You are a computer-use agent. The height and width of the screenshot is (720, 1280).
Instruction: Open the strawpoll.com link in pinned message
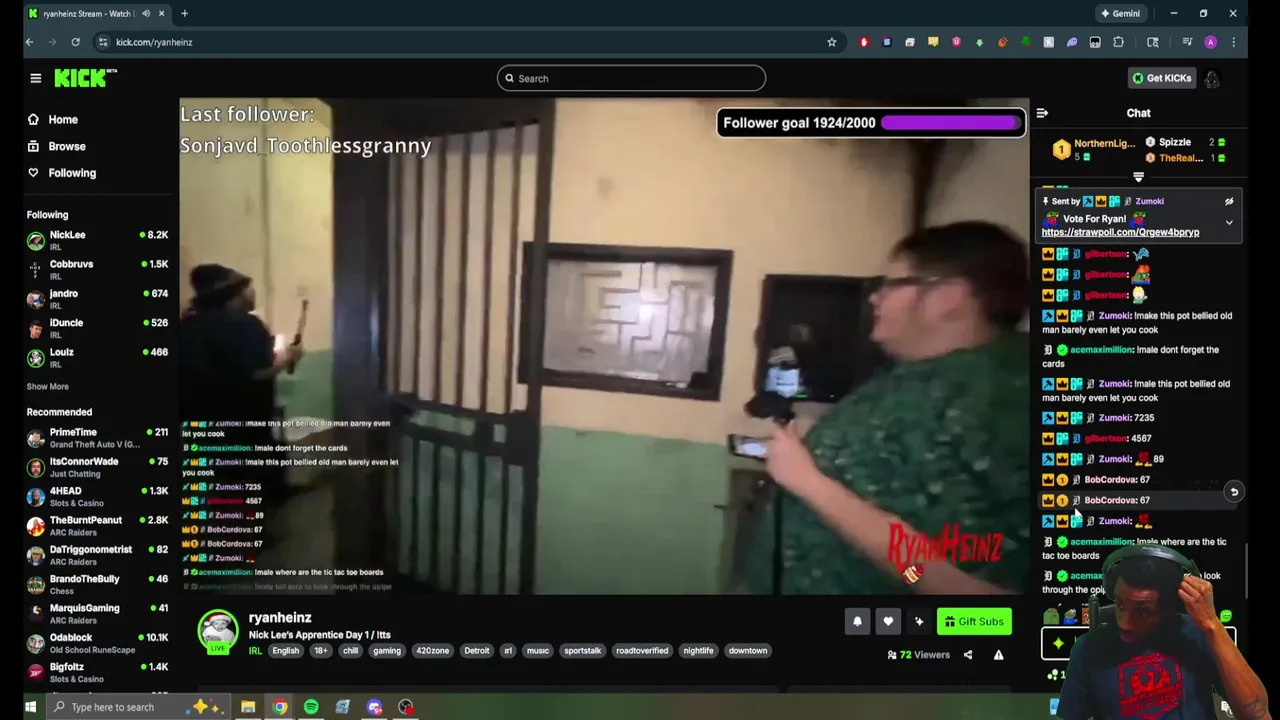tap(1120, 232)
